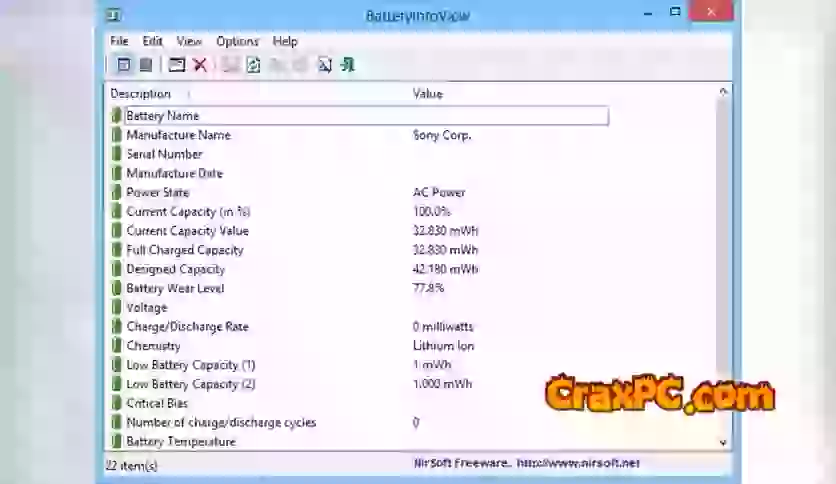Click the 100.0% value
836x484 pixels.
(x=431, y=212)
